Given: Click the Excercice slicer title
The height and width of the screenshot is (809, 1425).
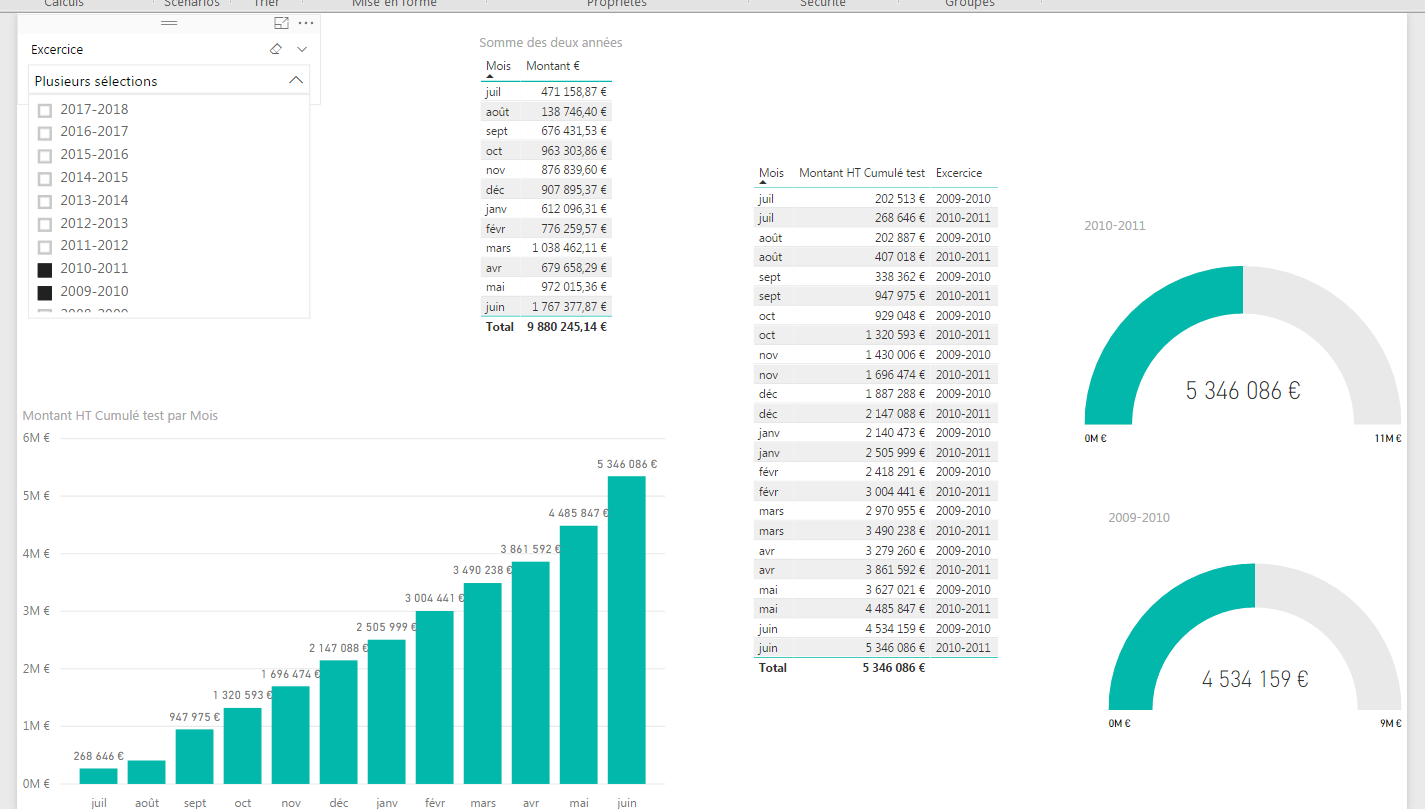Looking at the screenshot, I should pyautogui.click(x=57, y=49).
